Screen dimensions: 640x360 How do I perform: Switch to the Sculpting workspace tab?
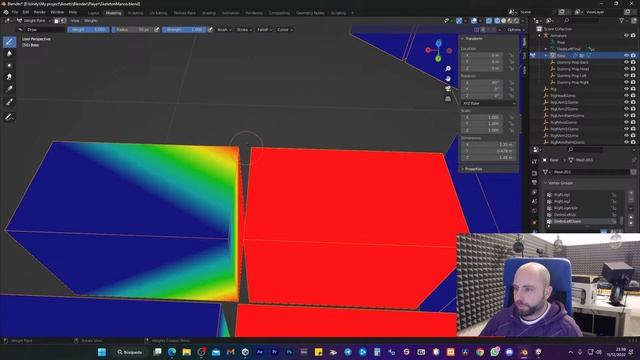(136, 13)
